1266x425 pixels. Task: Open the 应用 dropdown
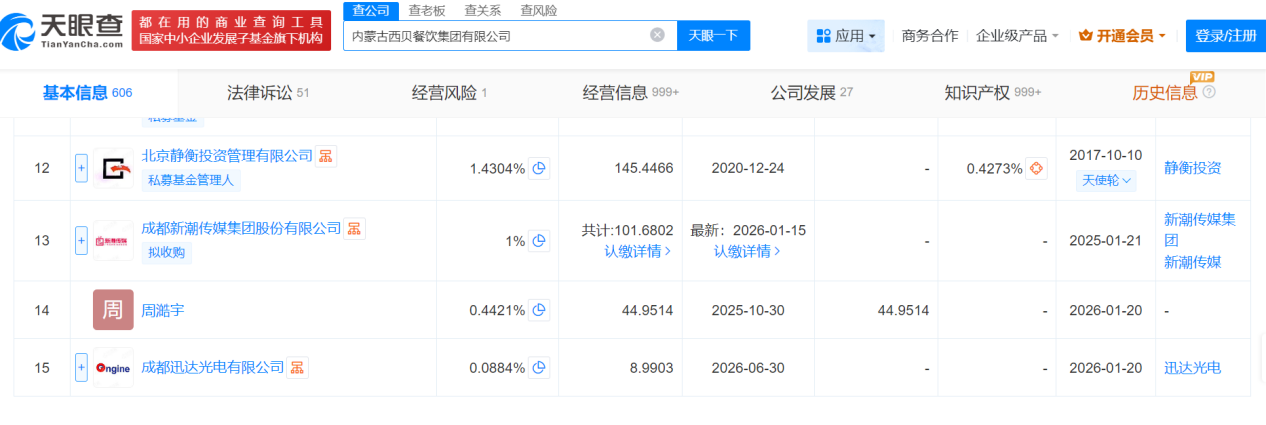pos(845,35)
